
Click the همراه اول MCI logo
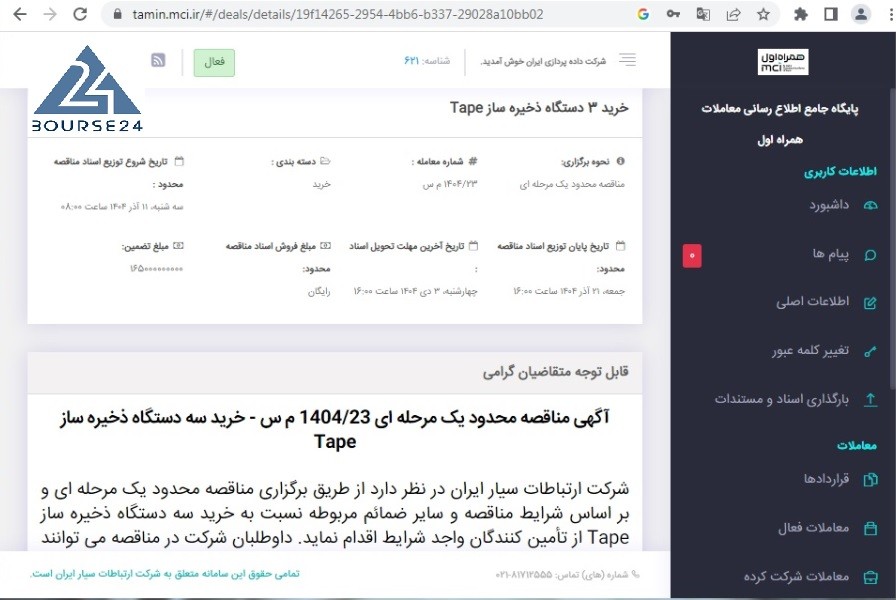[x=783, y=62]
